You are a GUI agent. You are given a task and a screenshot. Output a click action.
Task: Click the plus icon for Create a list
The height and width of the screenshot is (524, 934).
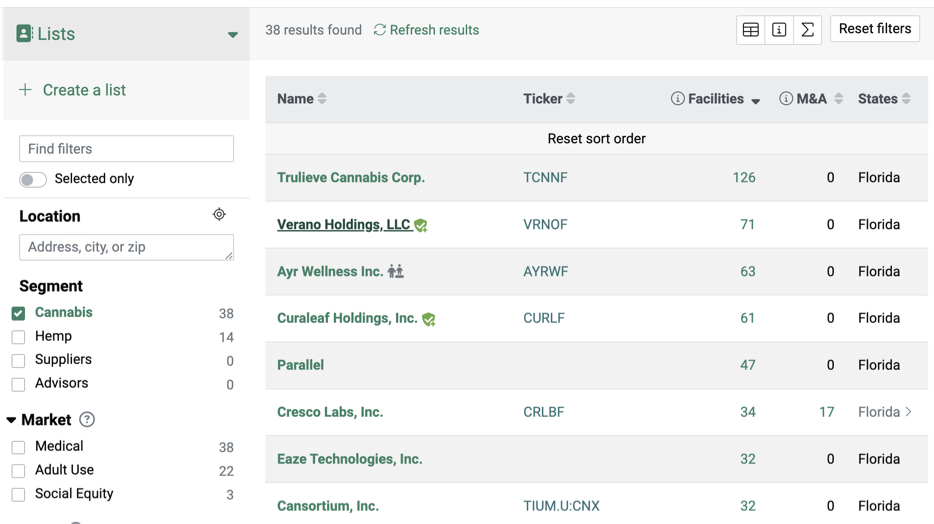coord(25,90)
